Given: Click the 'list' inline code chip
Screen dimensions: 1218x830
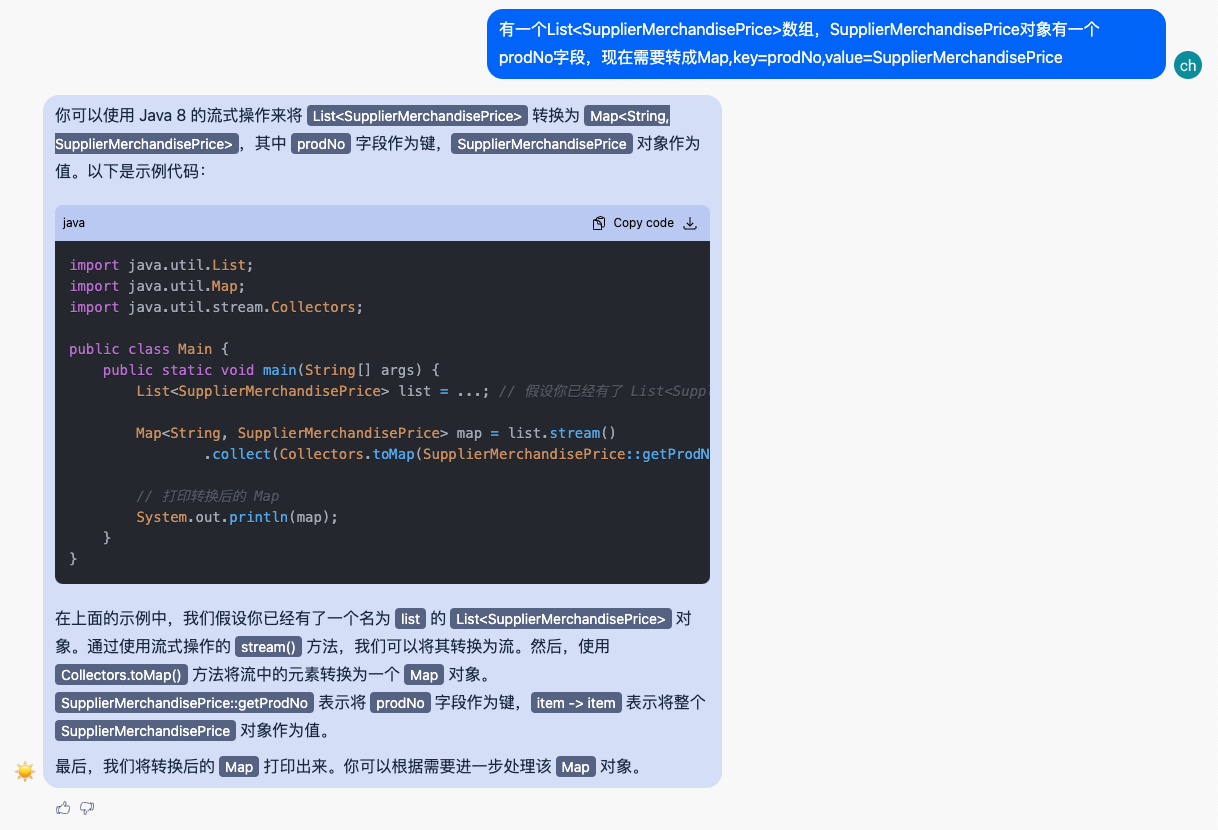Looking at the screenshot, I should tap(410, 619).
